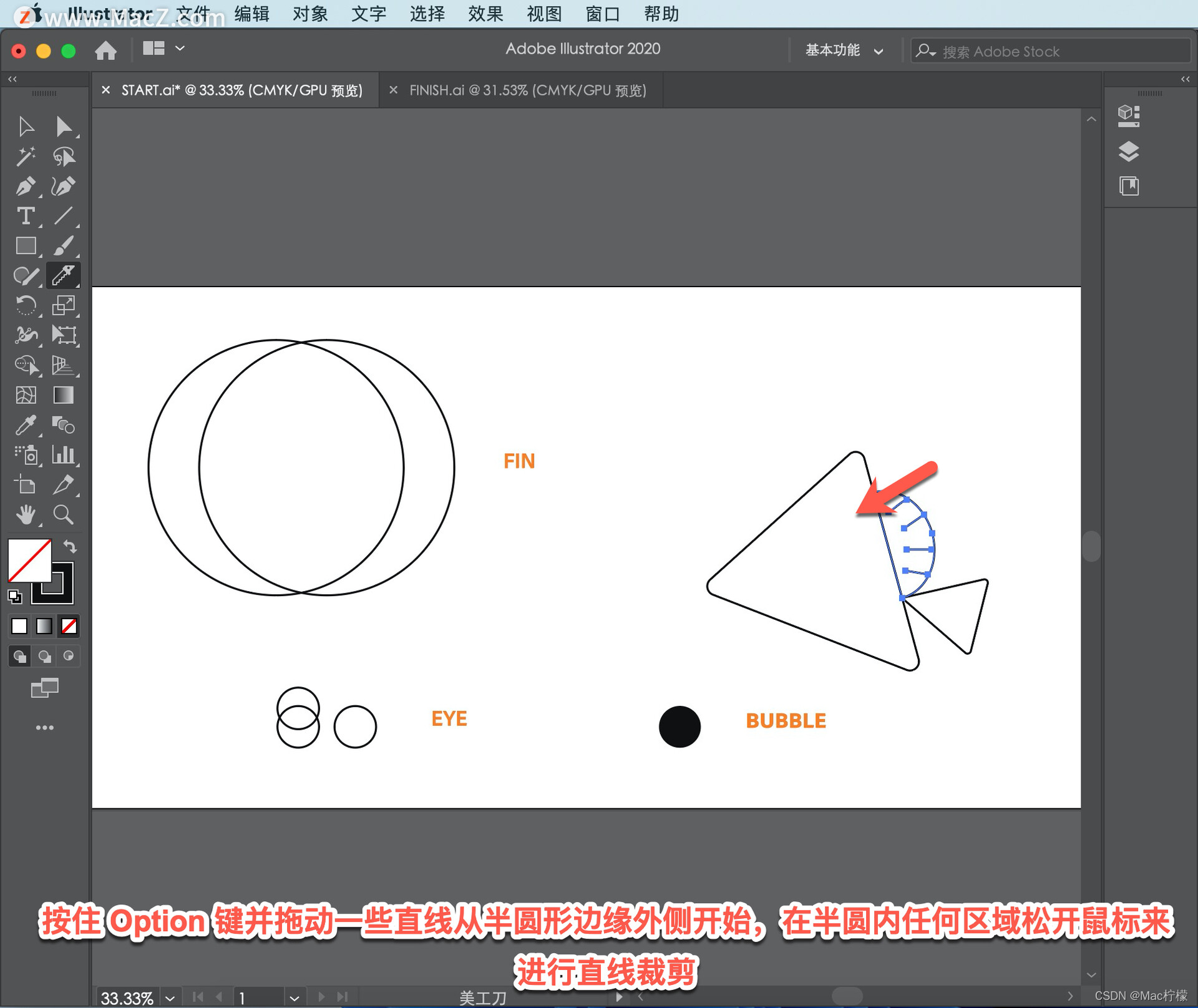Choose the Eyedropper tool
The image size is (1198, 1008).
25,426
